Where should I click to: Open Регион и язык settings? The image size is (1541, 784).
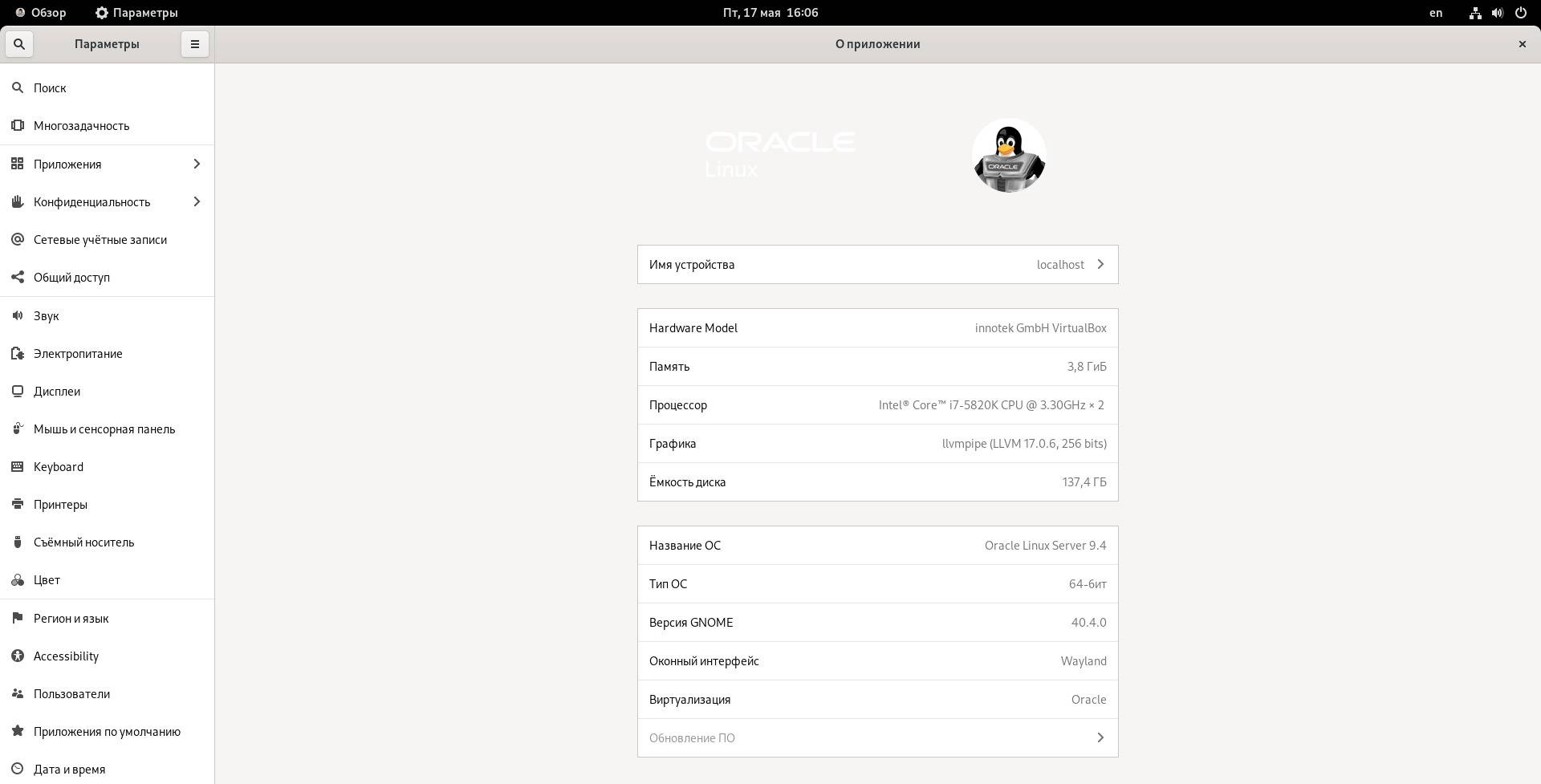107,618
